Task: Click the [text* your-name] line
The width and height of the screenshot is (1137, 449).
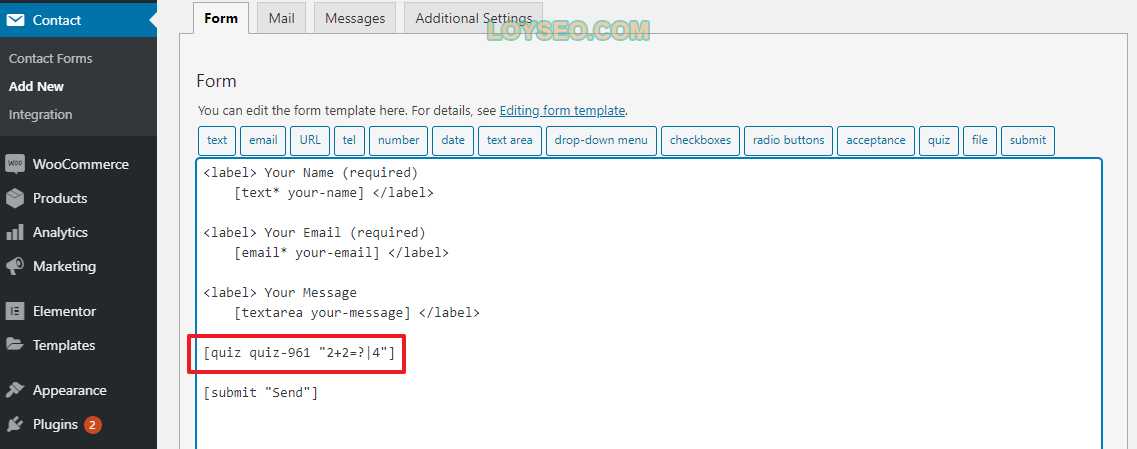Action: click(334, 193)
